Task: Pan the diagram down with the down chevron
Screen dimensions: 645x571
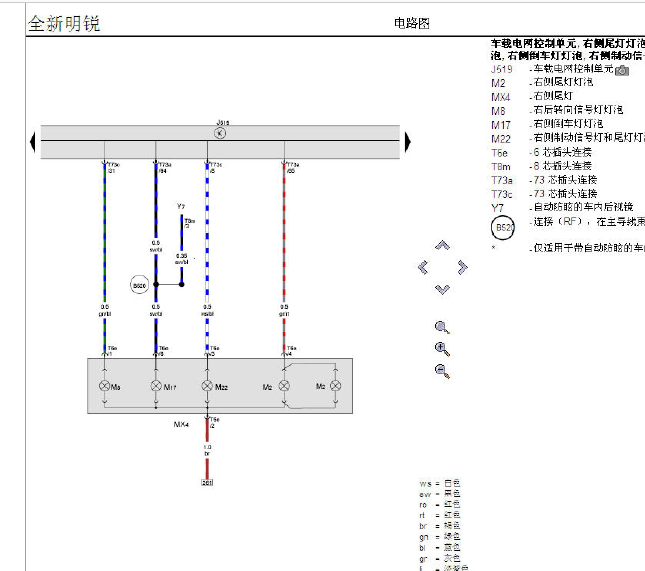Action: coord(442,289)
